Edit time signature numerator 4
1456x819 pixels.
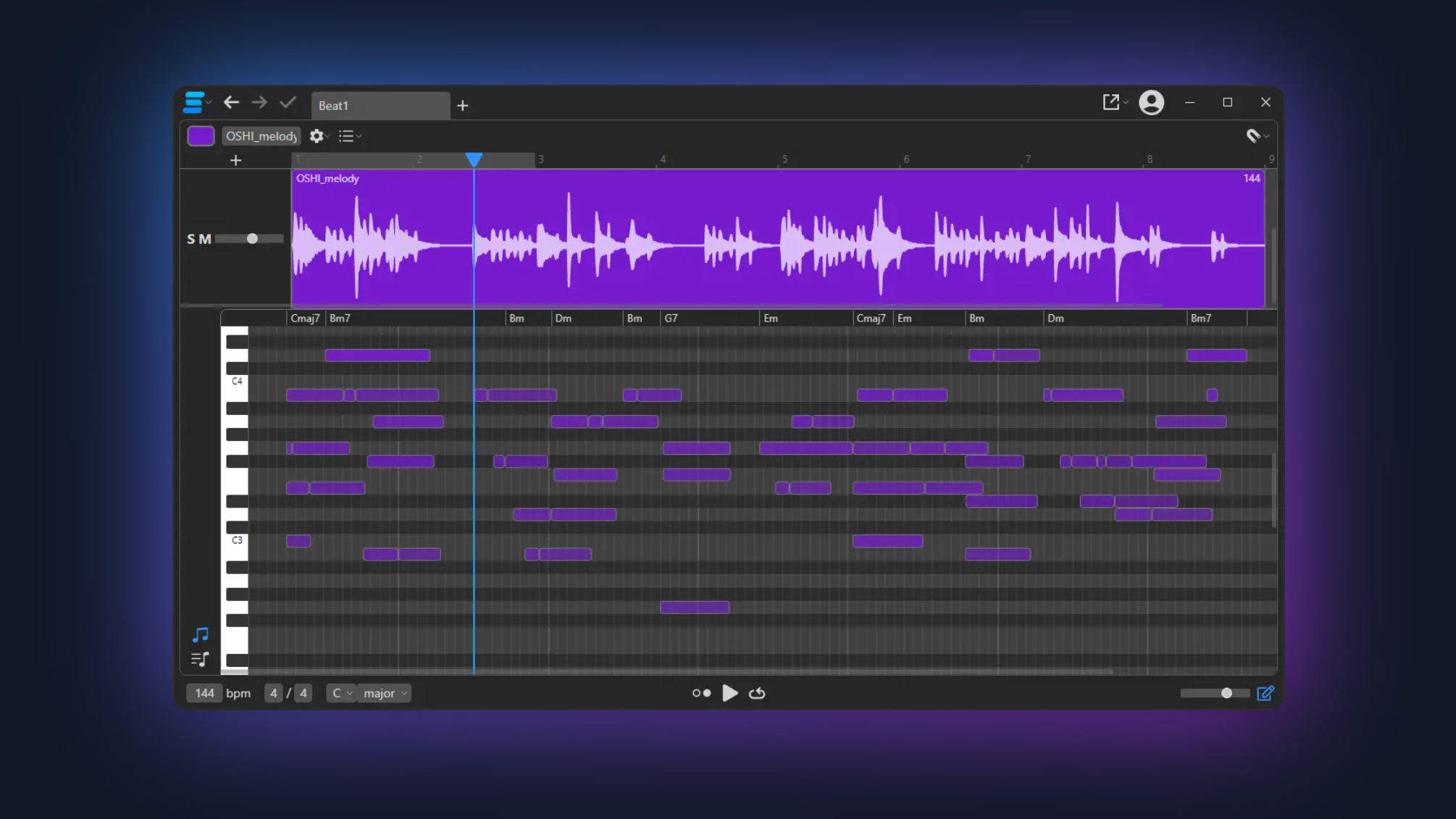tap(273, 693)
